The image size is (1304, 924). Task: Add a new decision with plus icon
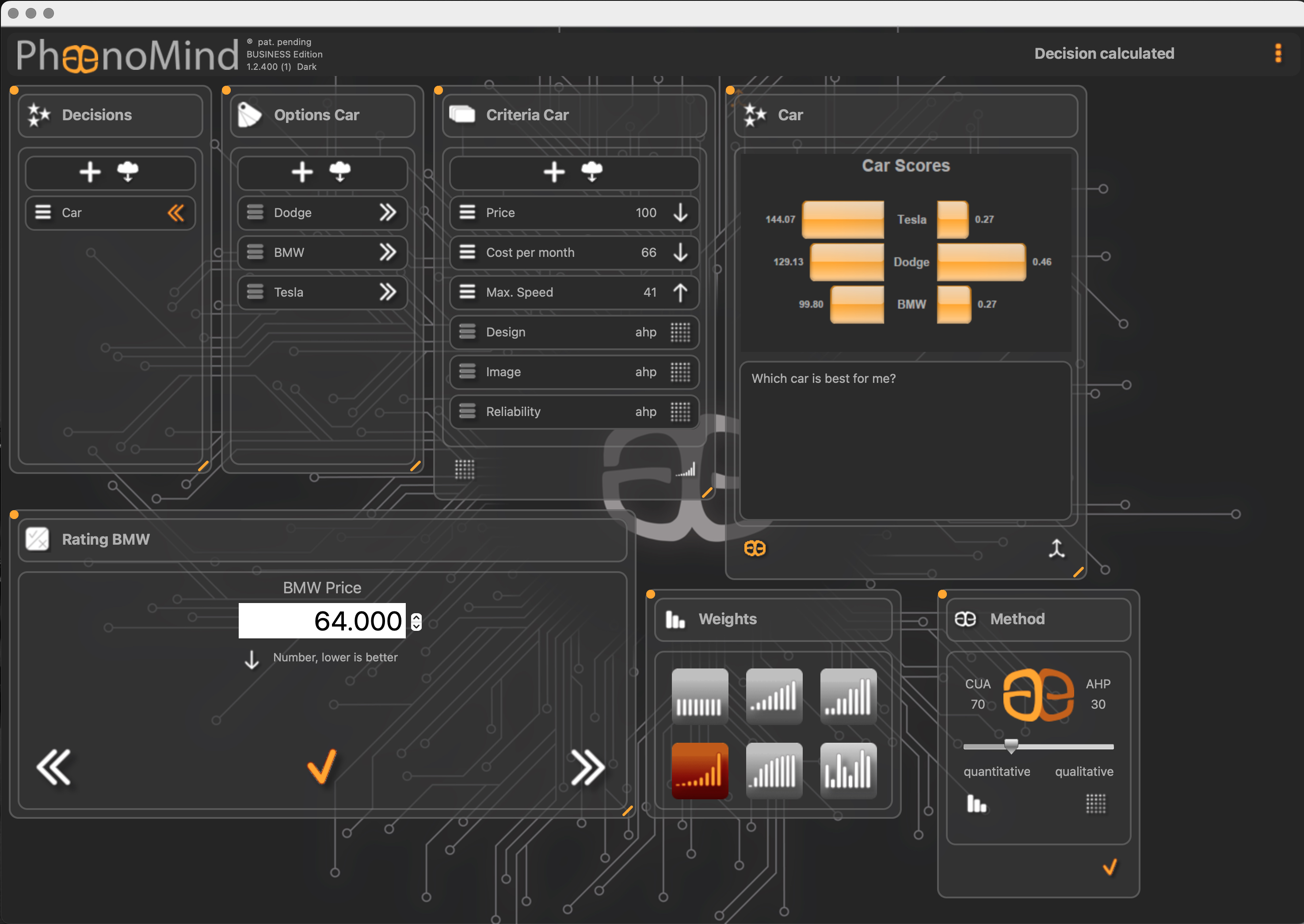[90, 172]
